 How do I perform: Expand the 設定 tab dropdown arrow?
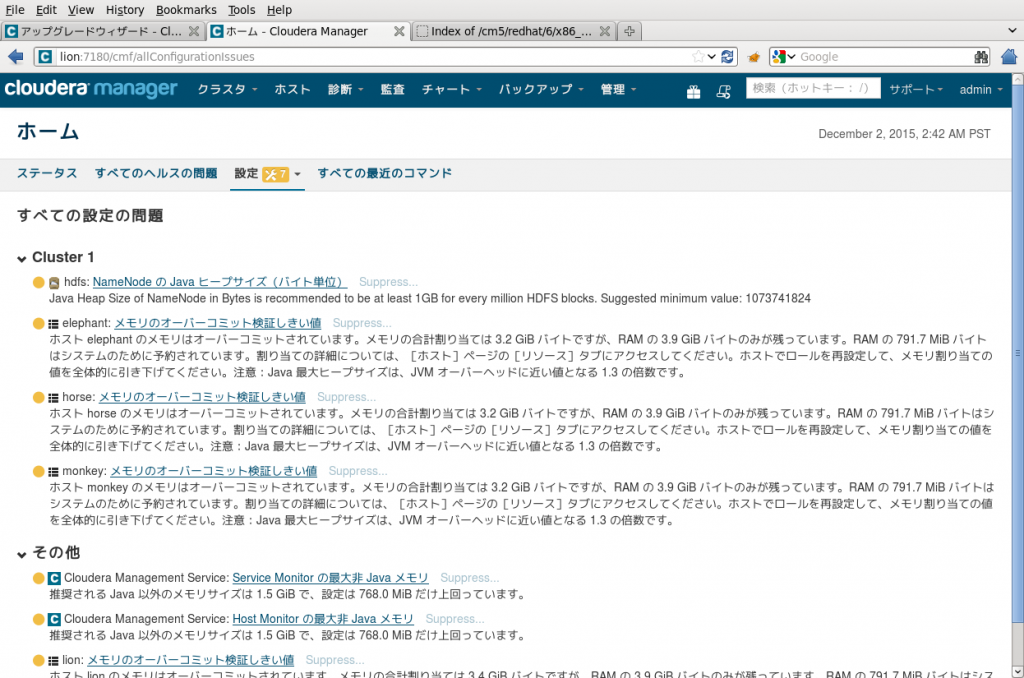(x=297, y=174)
